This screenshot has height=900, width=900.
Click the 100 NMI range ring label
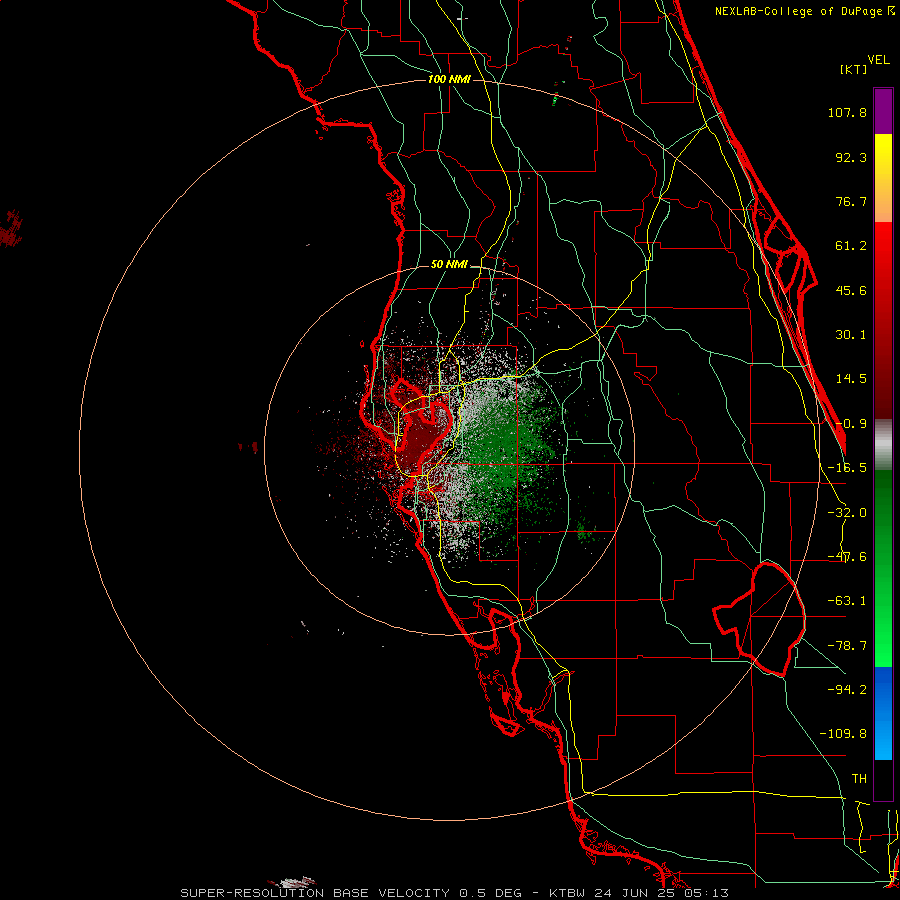(x=449, y=79)
